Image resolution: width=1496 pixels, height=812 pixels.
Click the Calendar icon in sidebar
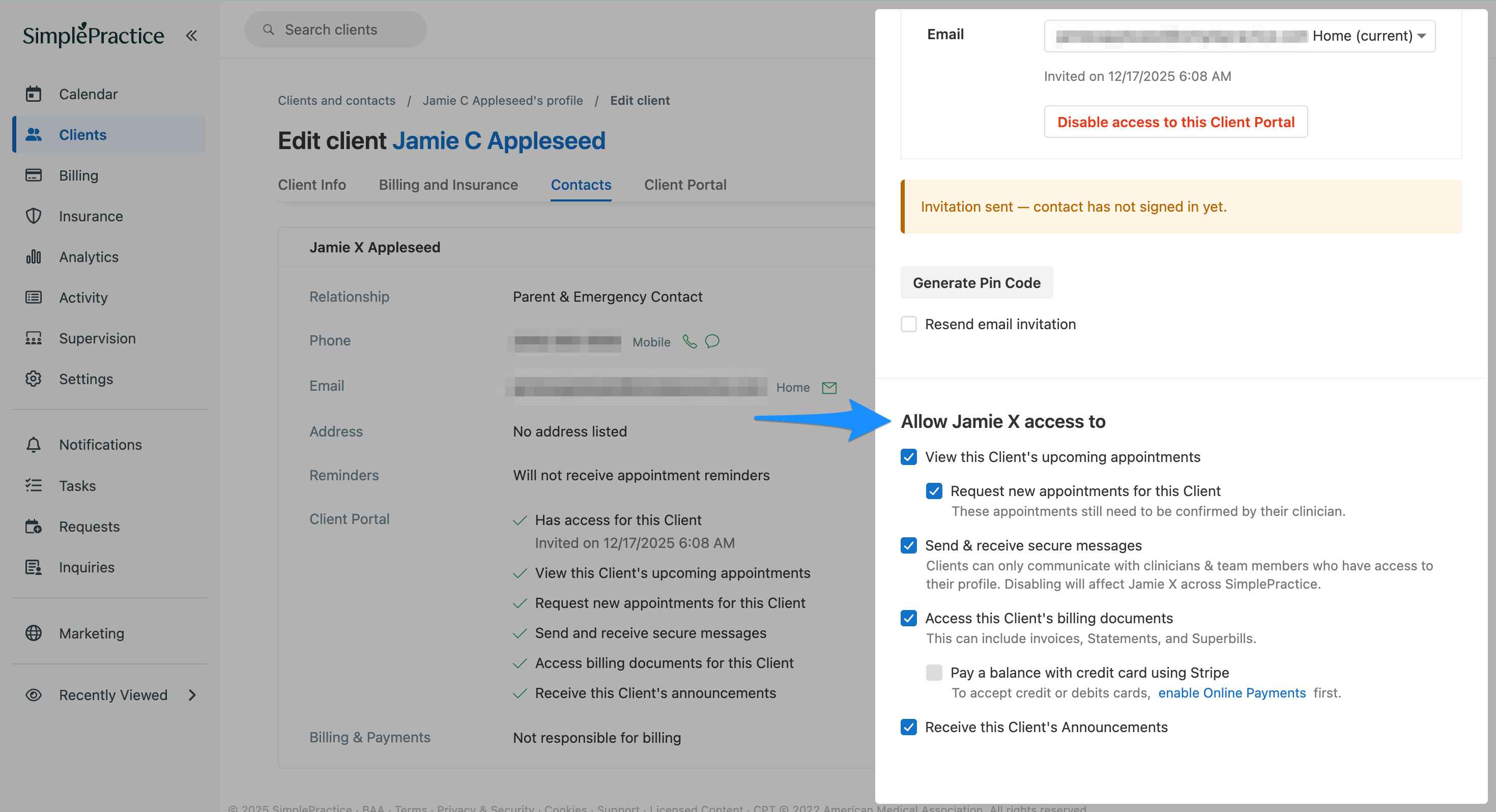pyautogui.click(x=34, y=94)
